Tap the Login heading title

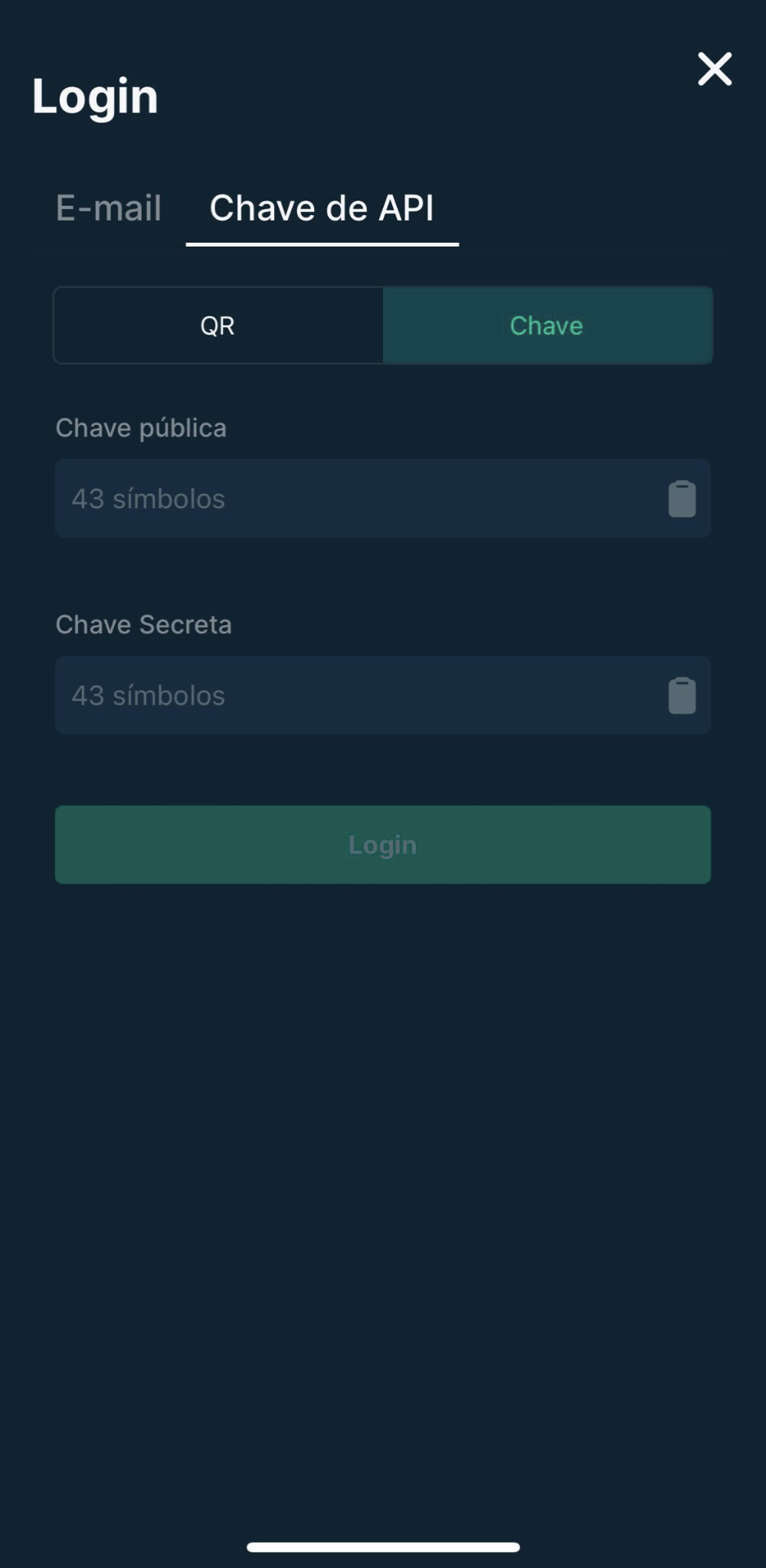pyautogui.click(x=95, y=97)
